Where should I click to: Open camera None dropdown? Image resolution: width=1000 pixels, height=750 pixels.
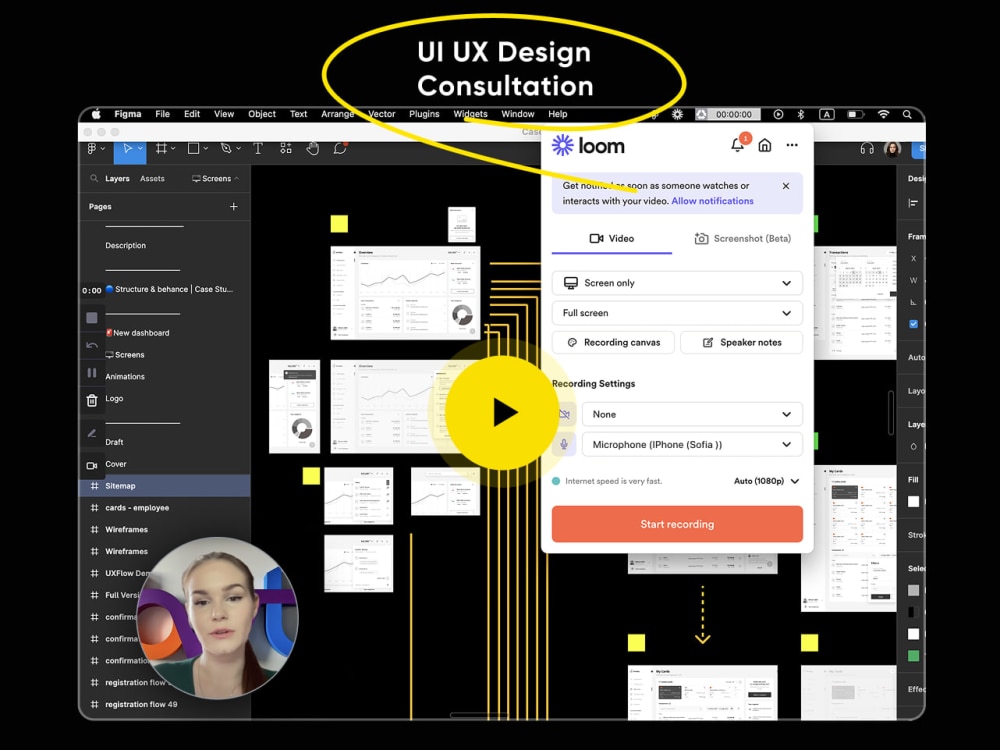pos(692,415)
